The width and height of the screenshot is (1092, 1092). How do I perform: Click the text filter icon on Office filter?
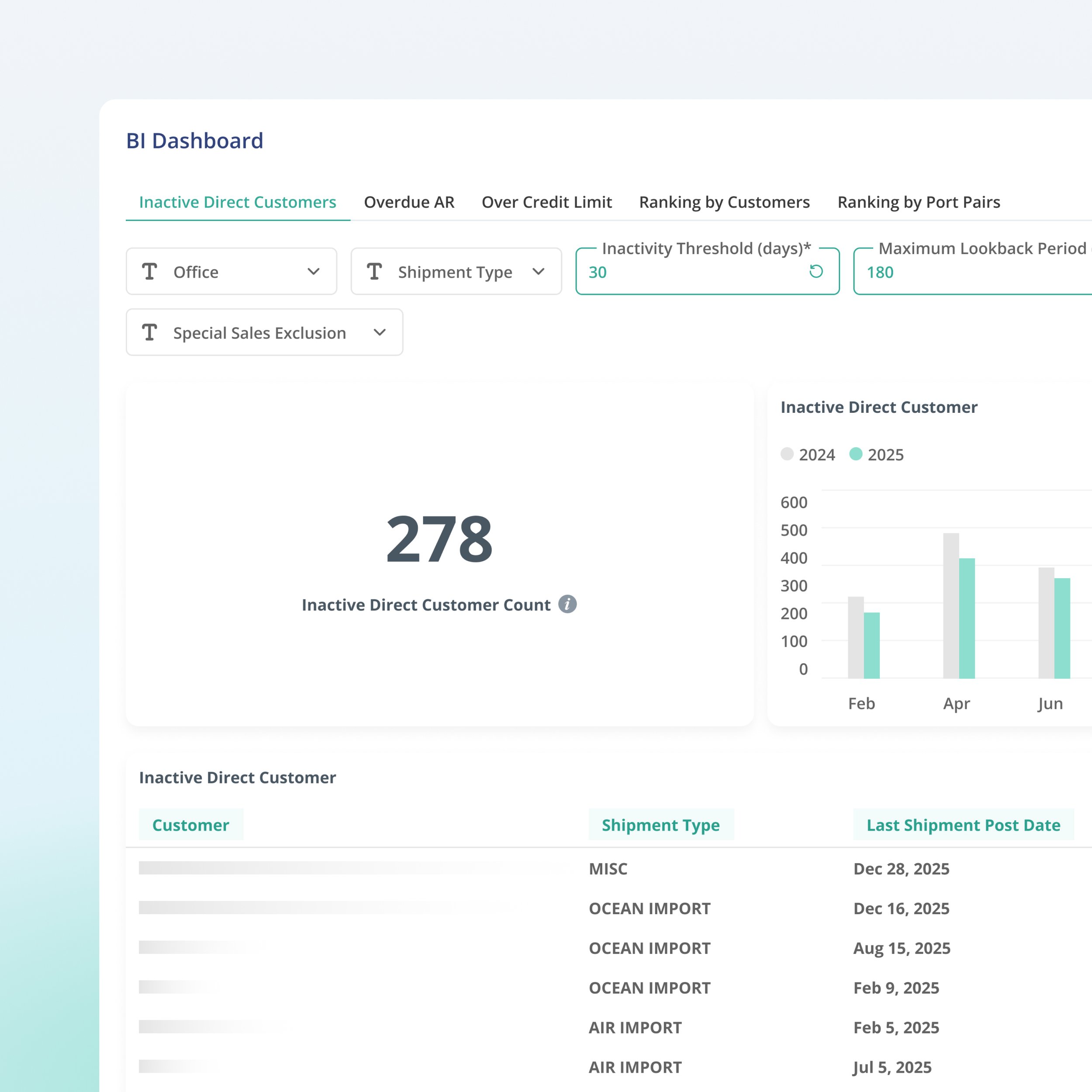click(x=150, y=272)
